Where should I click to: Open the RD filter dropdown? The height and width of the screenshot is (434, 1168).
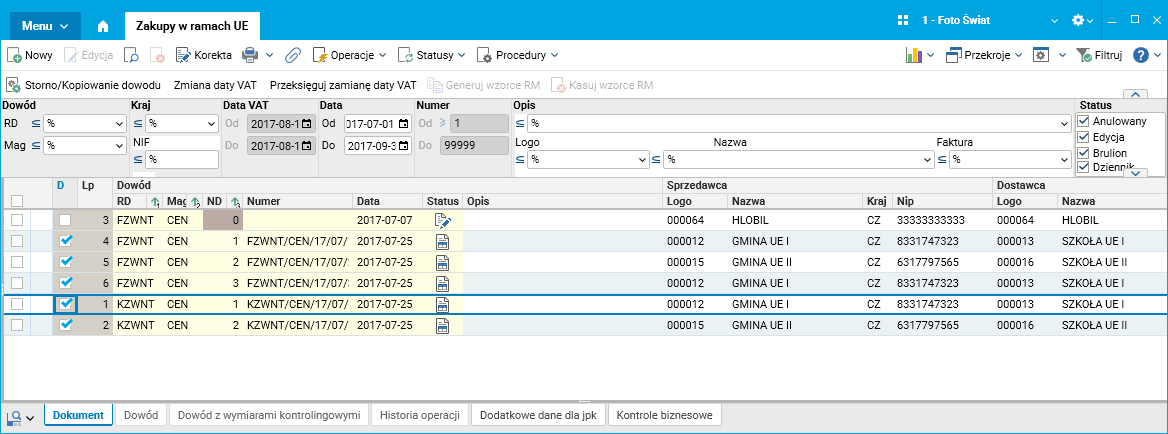(120, 124)
